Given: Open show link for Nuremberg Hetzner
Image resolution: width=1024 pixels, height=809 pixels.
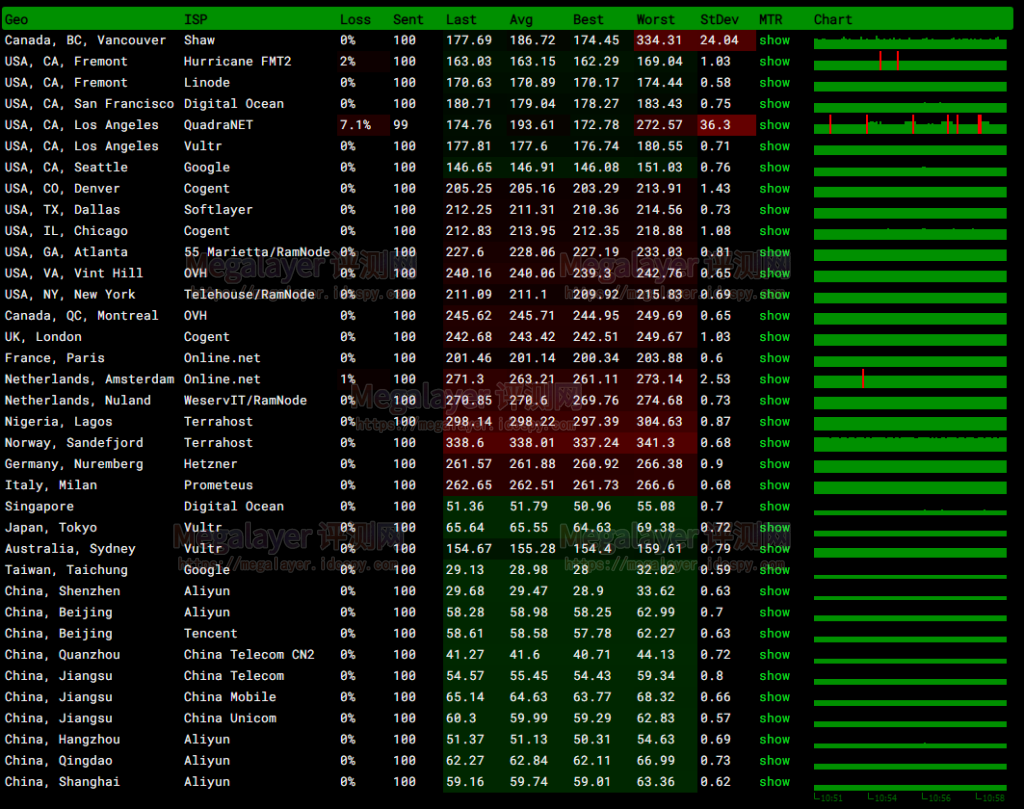Looking at the screenshot, I should 775,464.
